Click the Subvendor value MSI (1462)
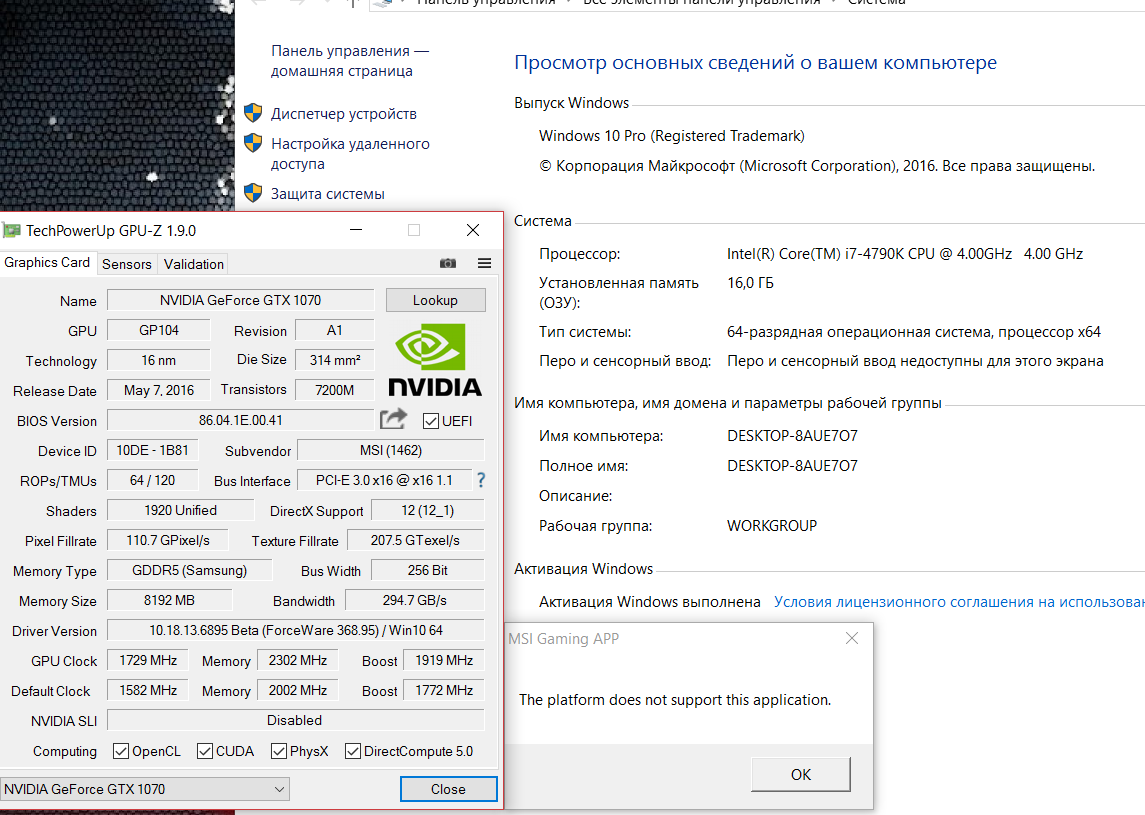 click(x=391, y=450)
